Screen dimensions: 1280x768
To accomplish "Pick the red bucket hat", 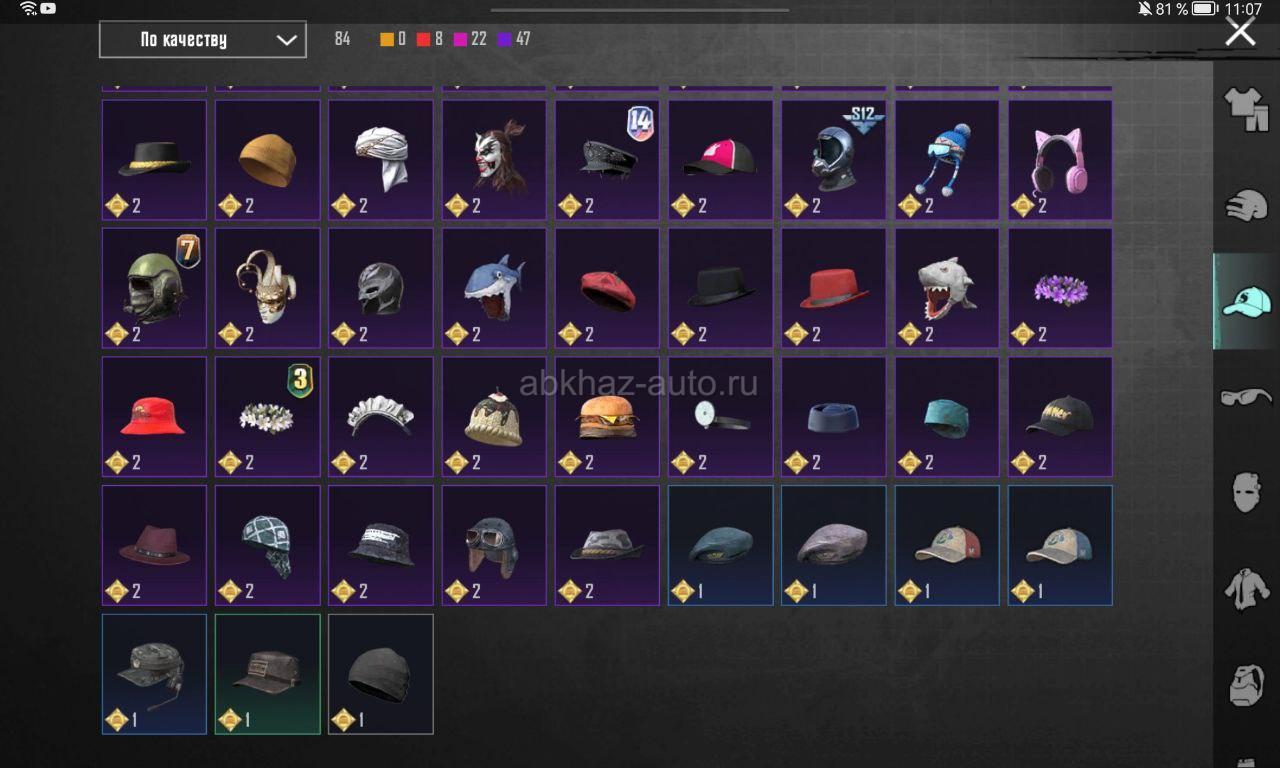I will [154, 417].
